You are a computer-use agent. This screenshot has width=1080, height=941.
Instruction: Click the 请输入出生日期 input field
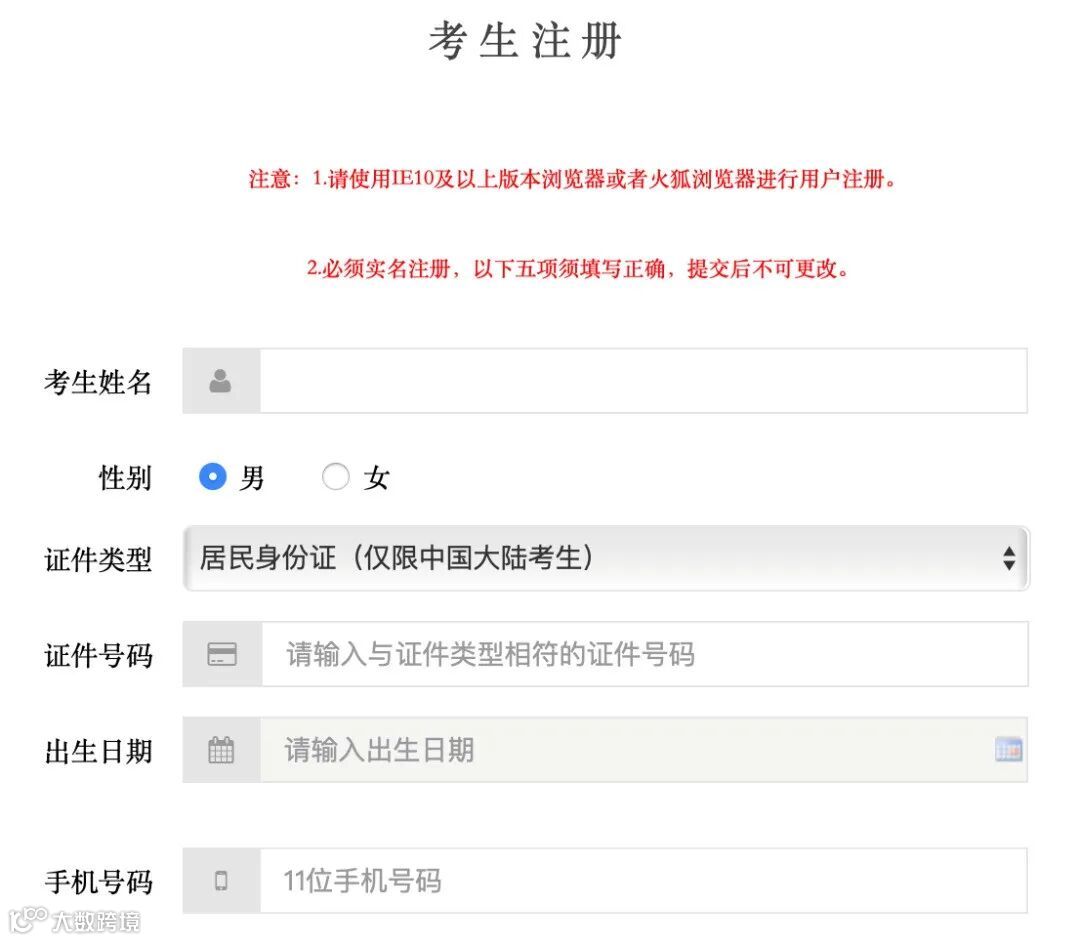pyautogui.click(x=620, y=750)
